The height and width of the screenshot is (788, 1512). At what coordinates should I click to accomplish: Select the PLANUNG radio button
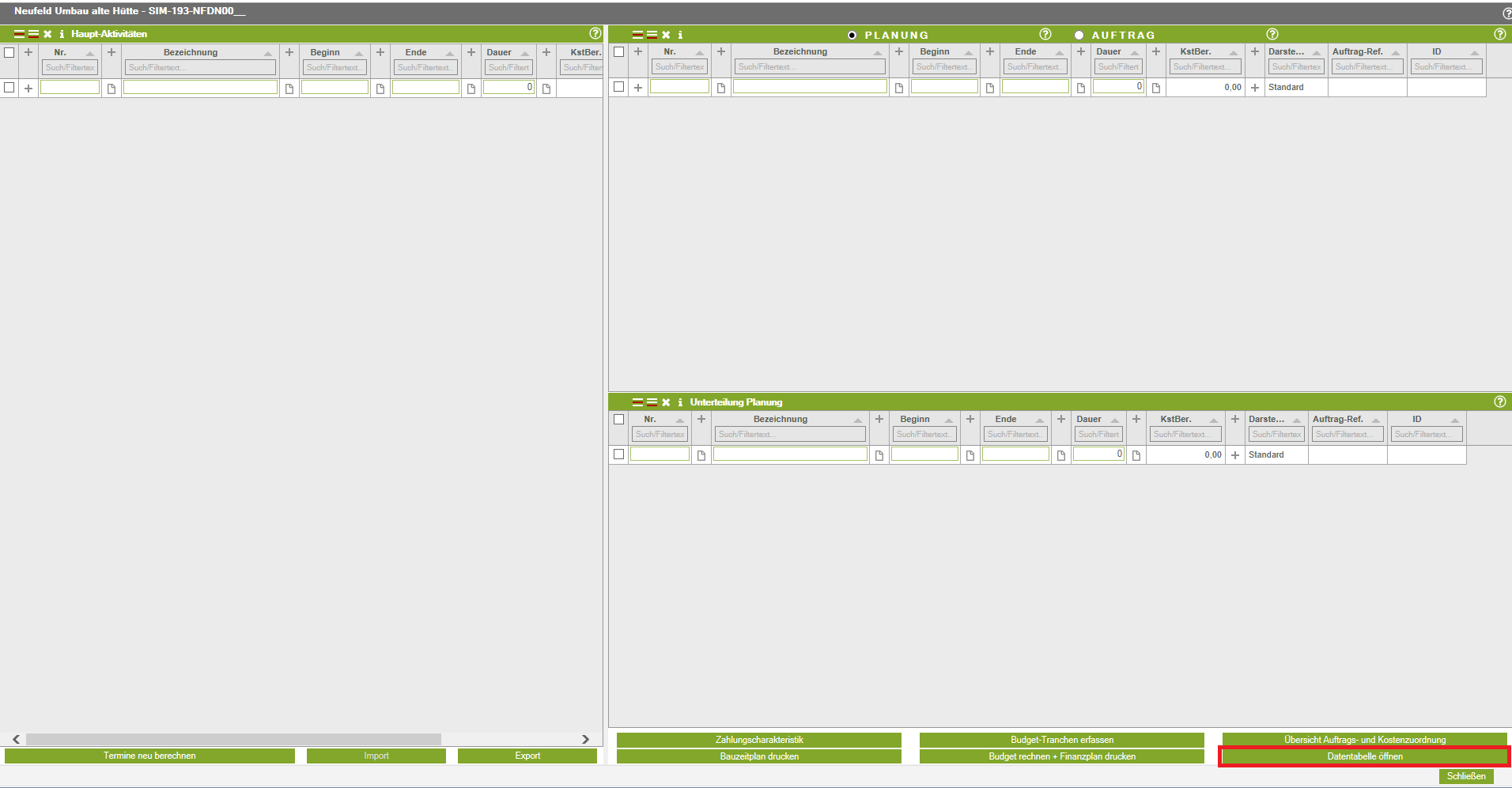tap(852, 36)
